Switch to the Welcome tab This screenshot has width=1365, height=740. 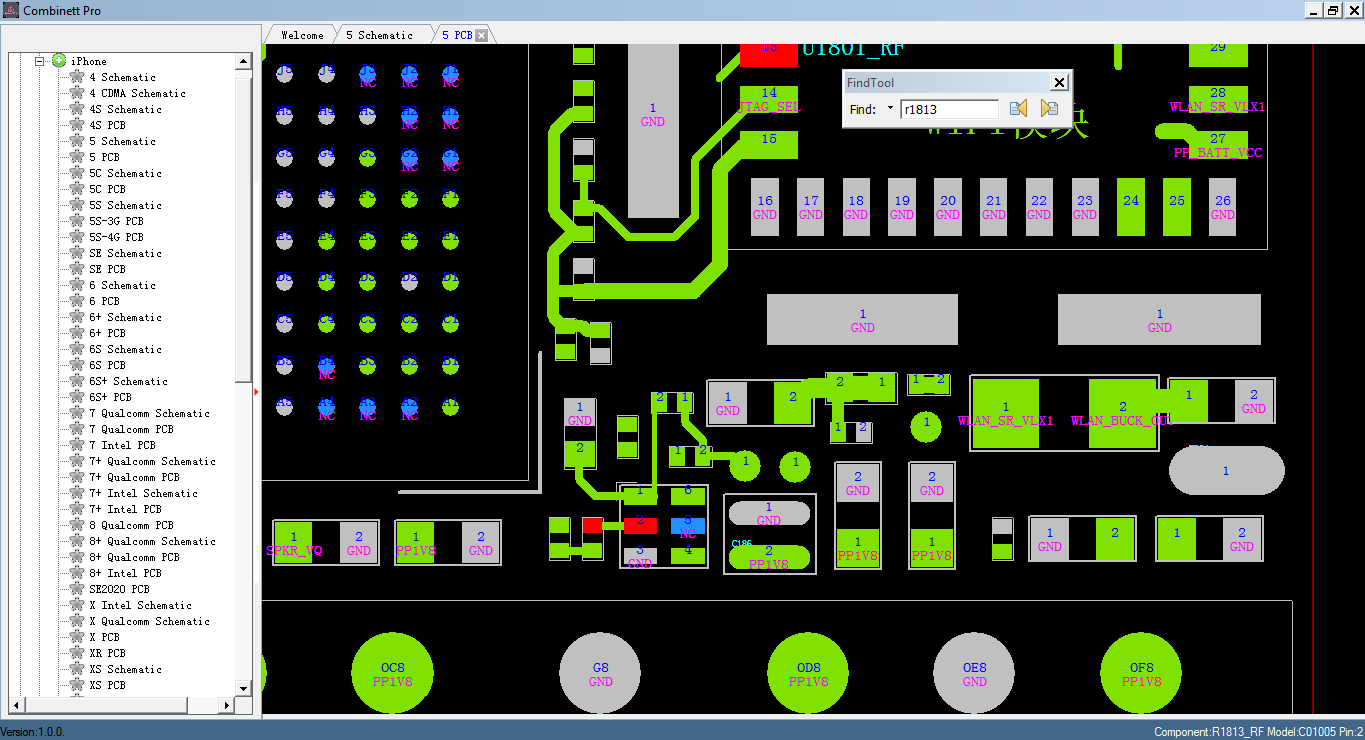302,35
